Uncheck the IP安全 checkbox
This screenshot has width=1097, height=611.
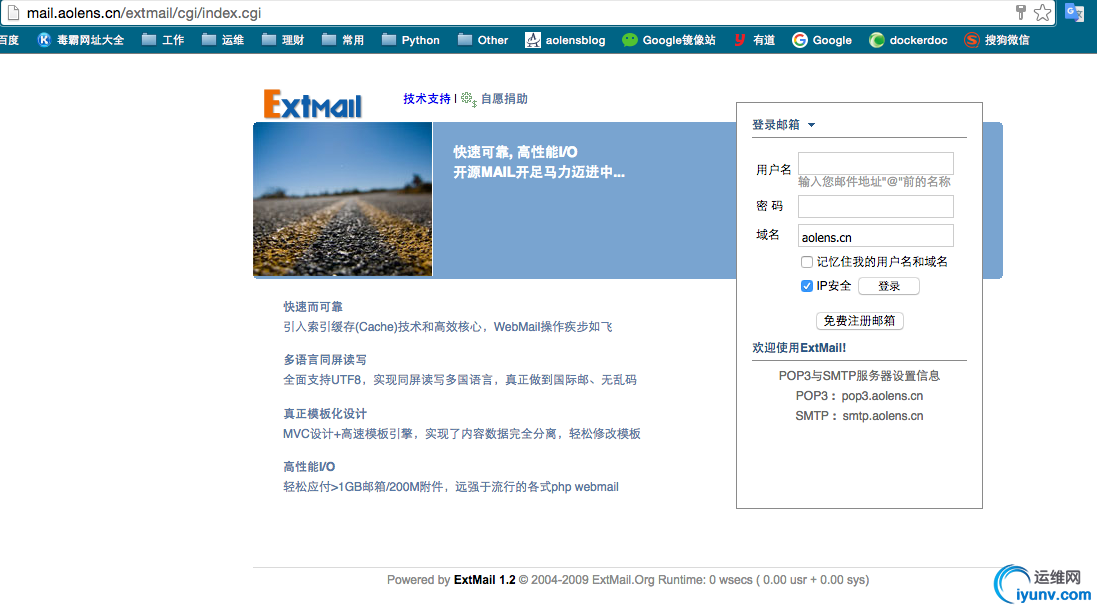(x=807, y=286)
